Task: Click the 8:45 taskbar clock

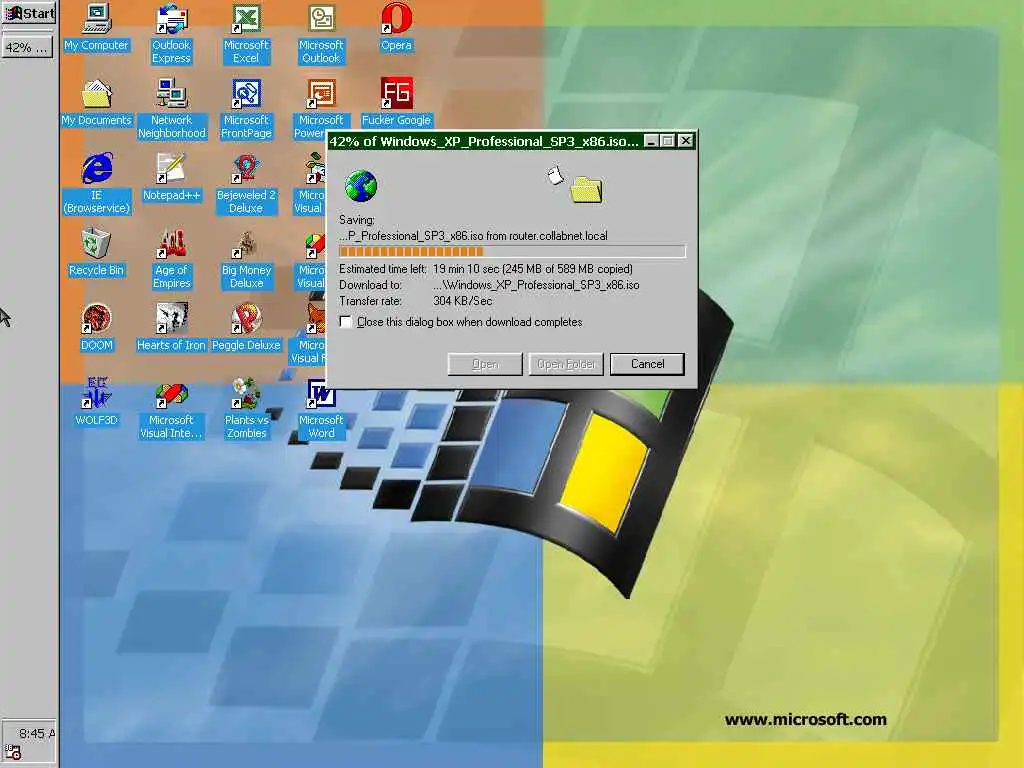Action: point(37,733)
